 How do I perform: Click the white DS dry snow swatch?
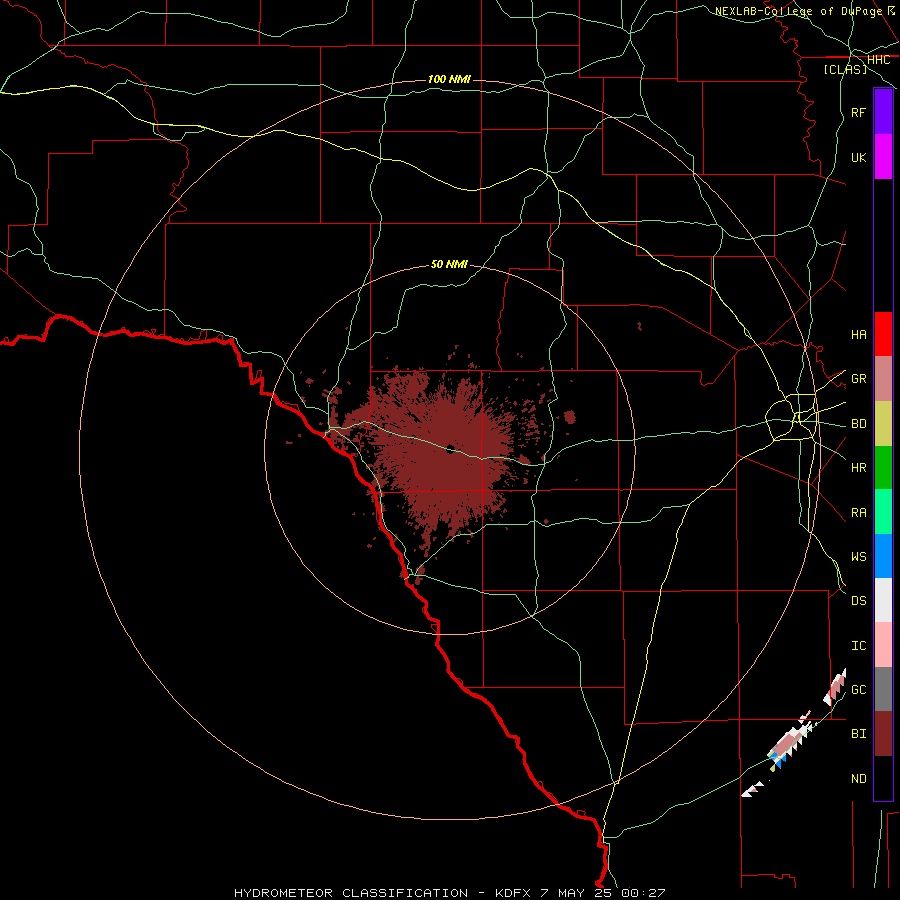pyautogui.click(x=883, y=600)
